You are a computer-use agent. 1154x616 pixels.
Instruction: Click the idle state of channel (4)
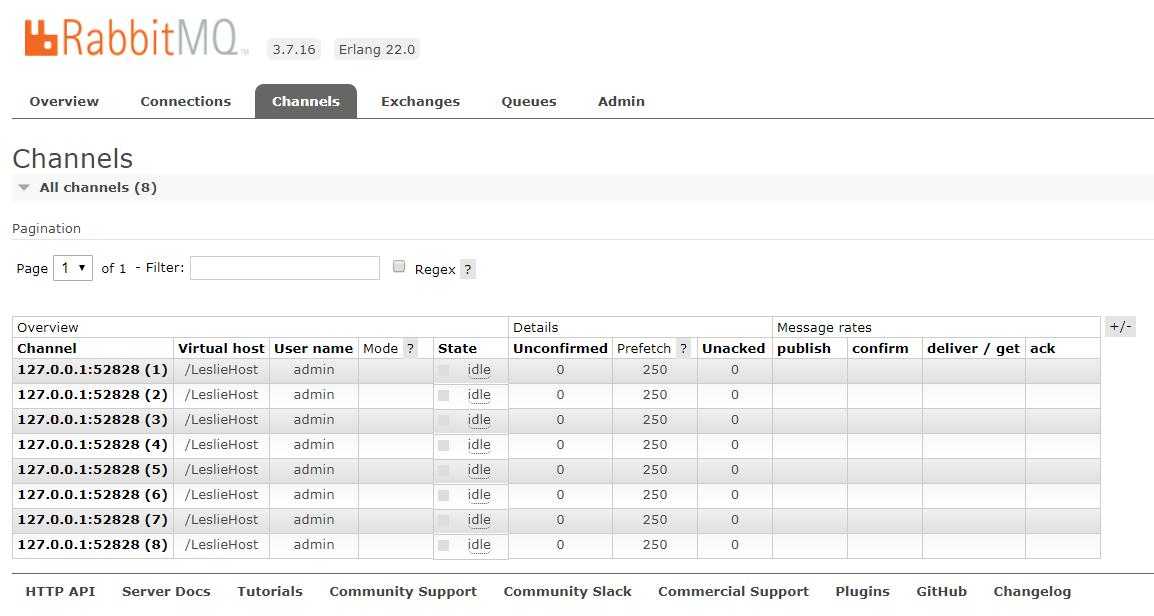[479, 445]
